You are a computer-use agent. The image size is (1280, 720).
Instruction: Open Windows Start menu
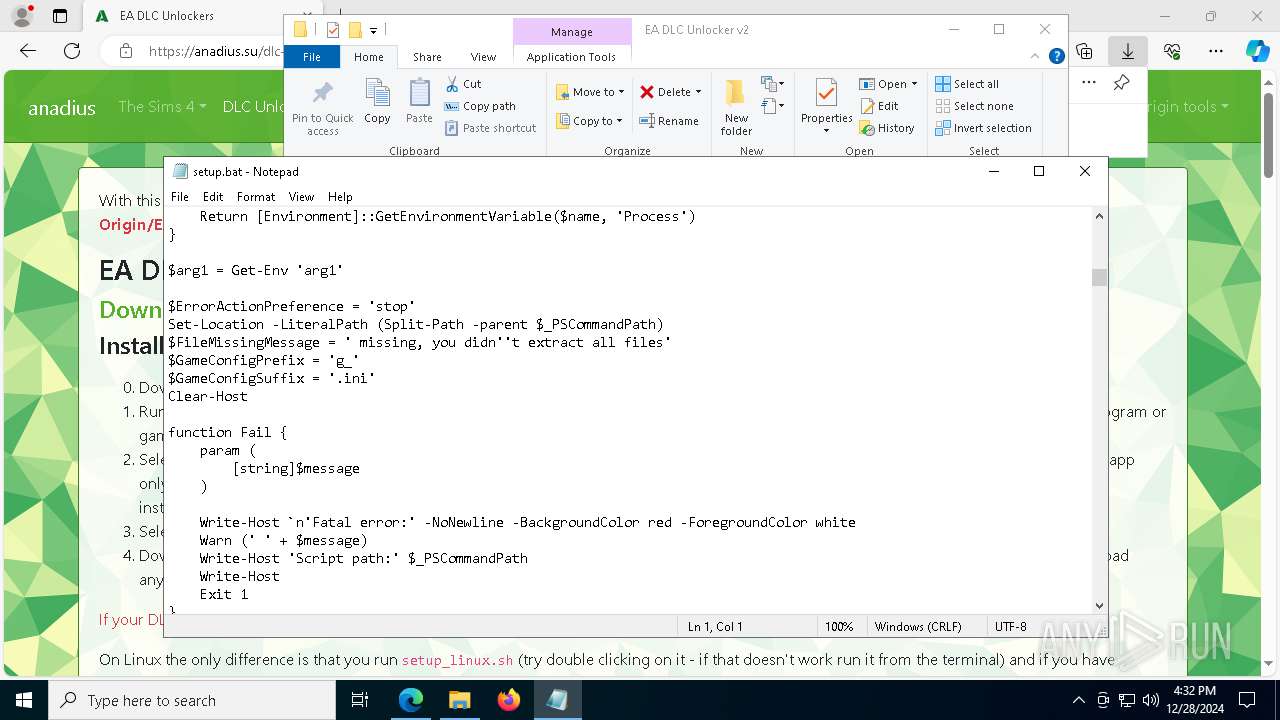point(23,700)
